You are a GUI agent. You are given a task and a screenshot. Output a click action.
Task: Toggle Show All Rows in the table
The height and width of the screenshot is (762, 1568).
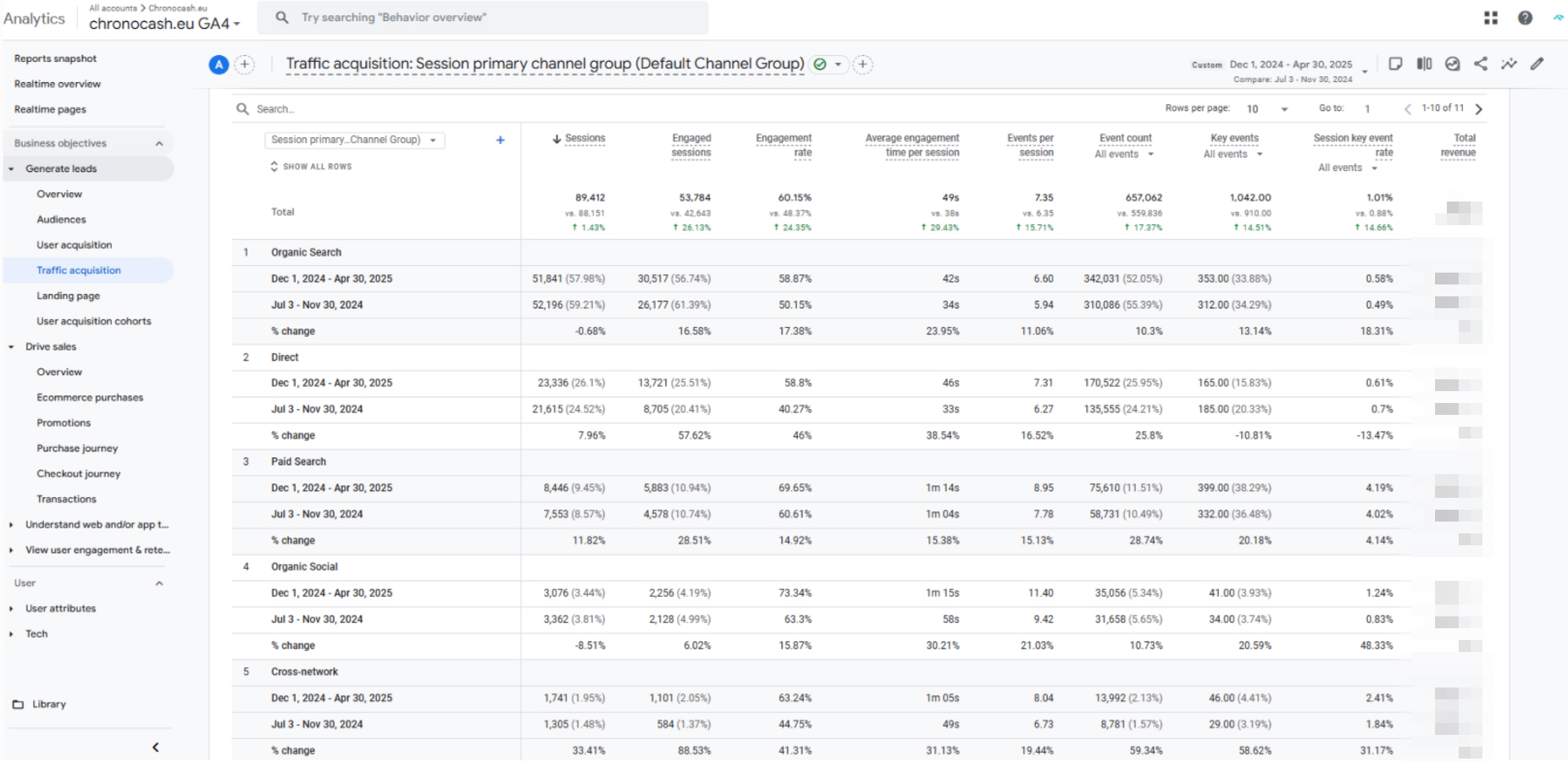point(310,167)
